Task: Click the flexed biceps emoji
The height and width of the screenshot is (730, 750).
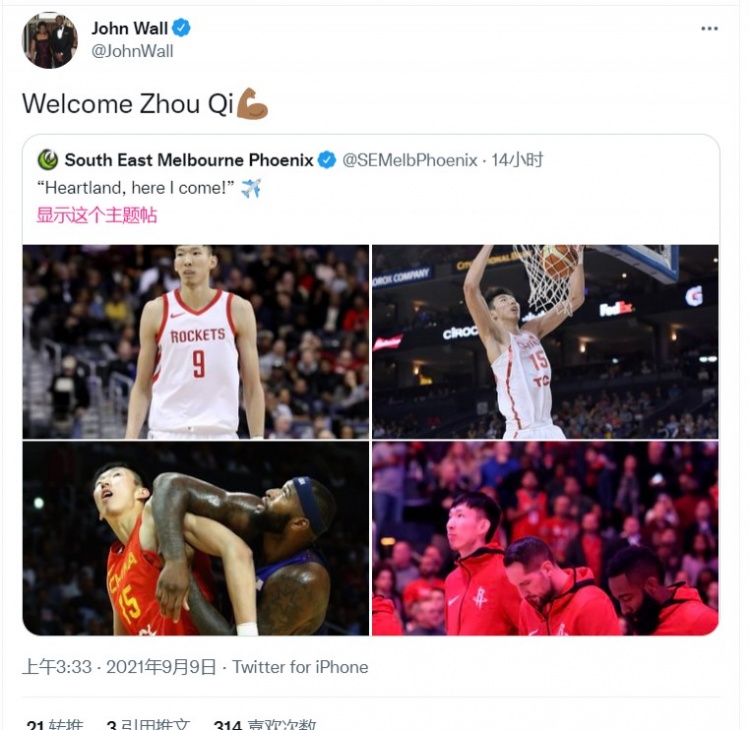Action: (x=252, y=103)
